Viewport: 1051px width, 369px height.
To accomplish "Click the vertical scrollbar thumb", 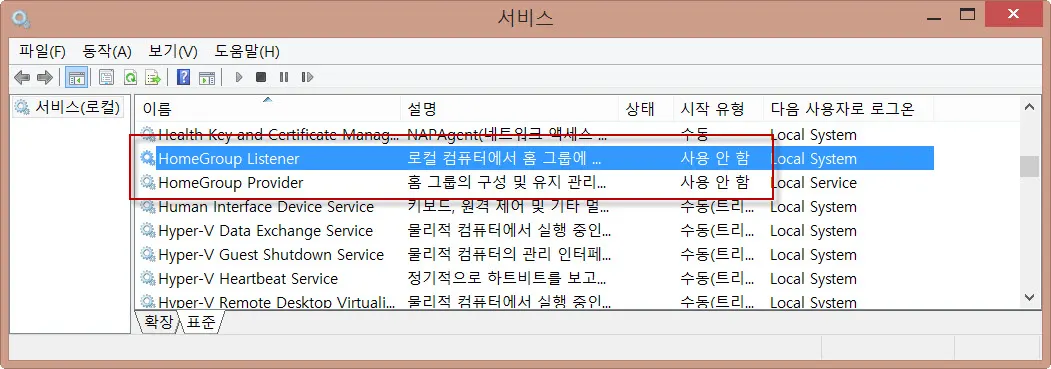I will pos(1029,167).
